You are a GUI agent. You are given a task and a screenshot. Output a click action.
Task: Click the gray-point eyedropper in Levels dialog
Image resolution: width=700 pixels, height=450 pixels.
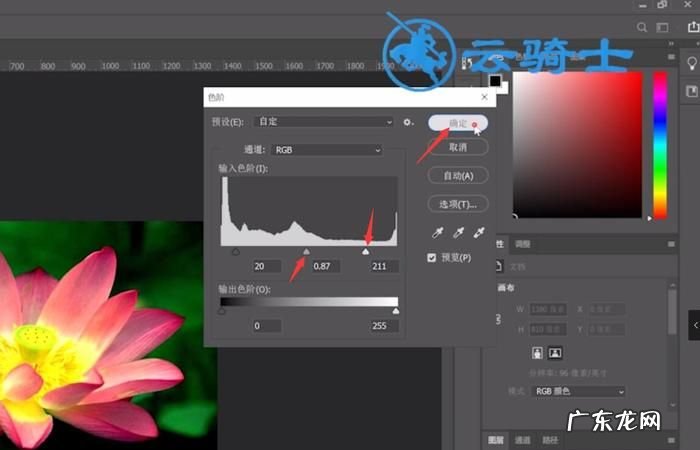click(x=458, y=233)
